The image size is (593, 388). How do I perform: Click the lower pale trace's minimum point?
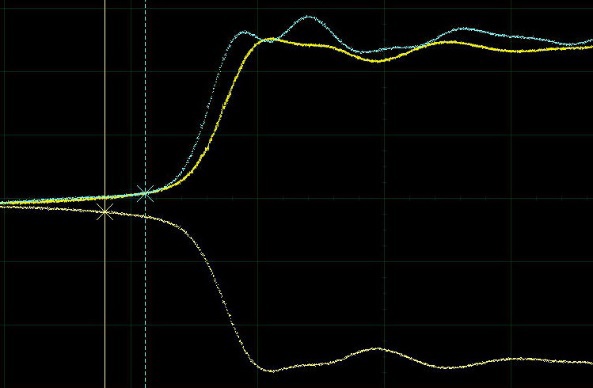(272, 371)
